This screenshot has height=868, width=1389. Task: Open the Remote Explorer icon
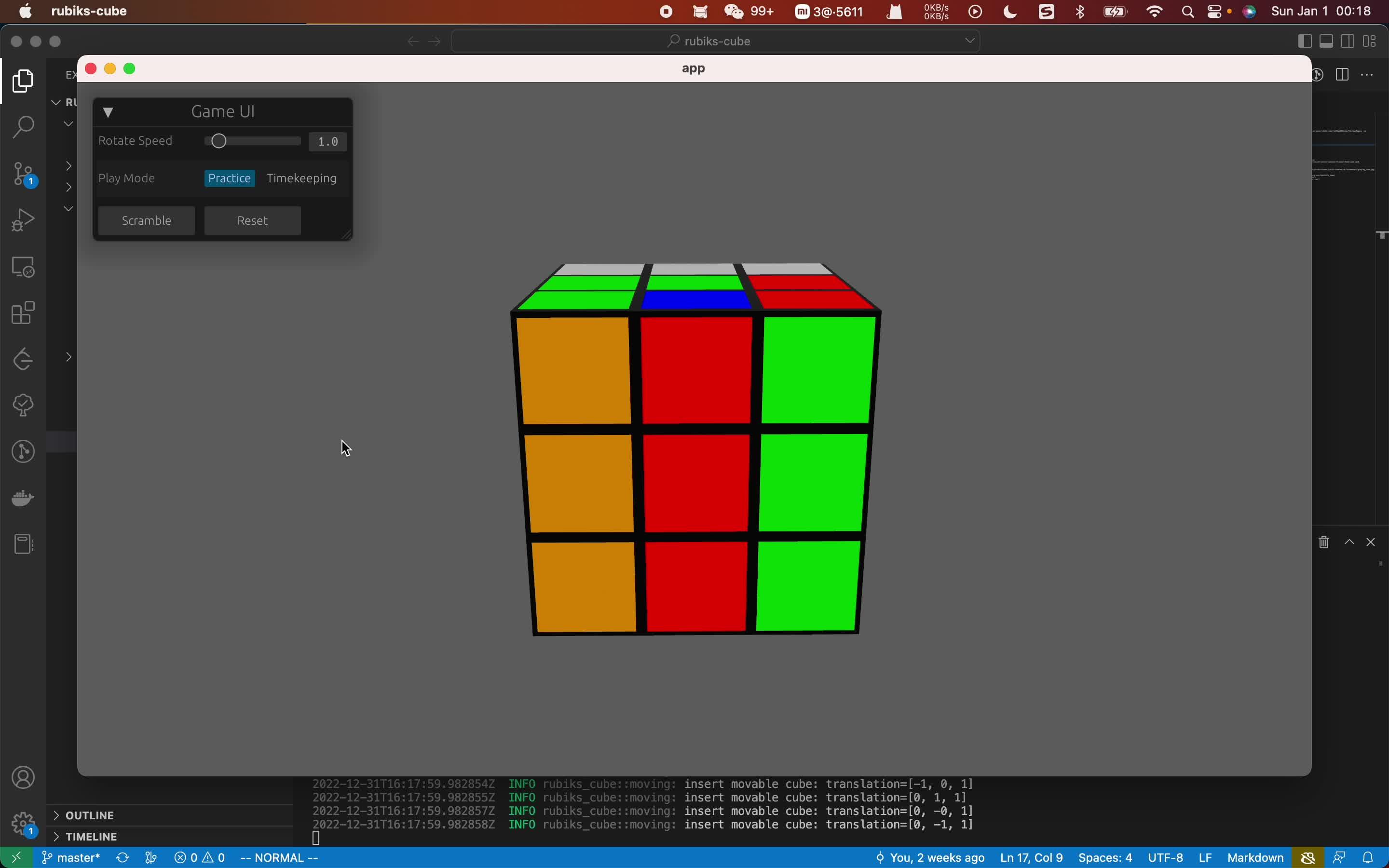click(23, 267)
